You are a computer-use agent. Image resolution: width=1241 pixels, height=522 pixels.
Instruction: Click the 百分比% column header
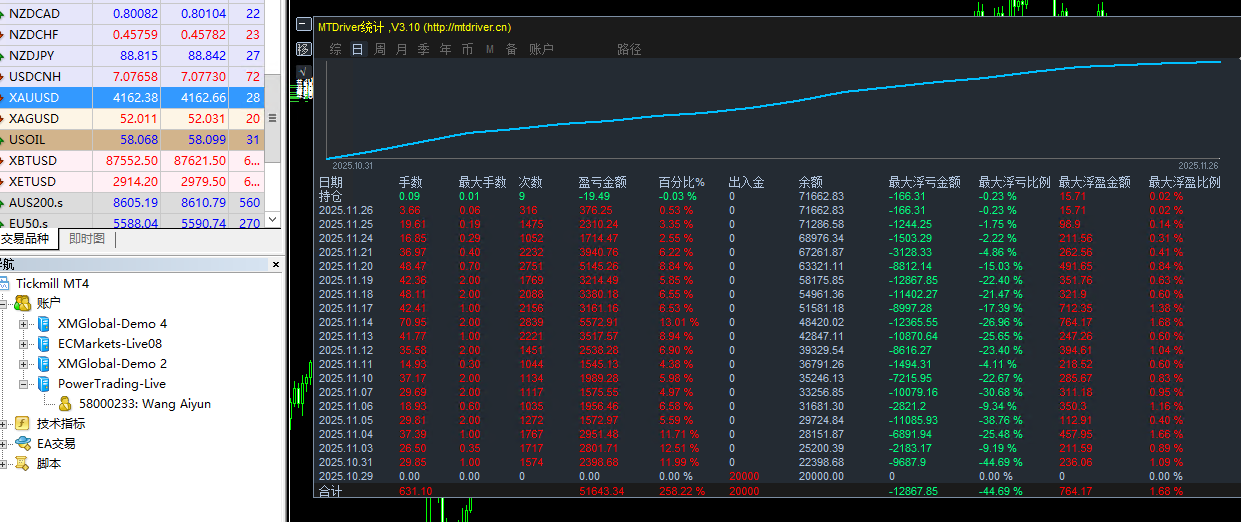click(681, 182)
